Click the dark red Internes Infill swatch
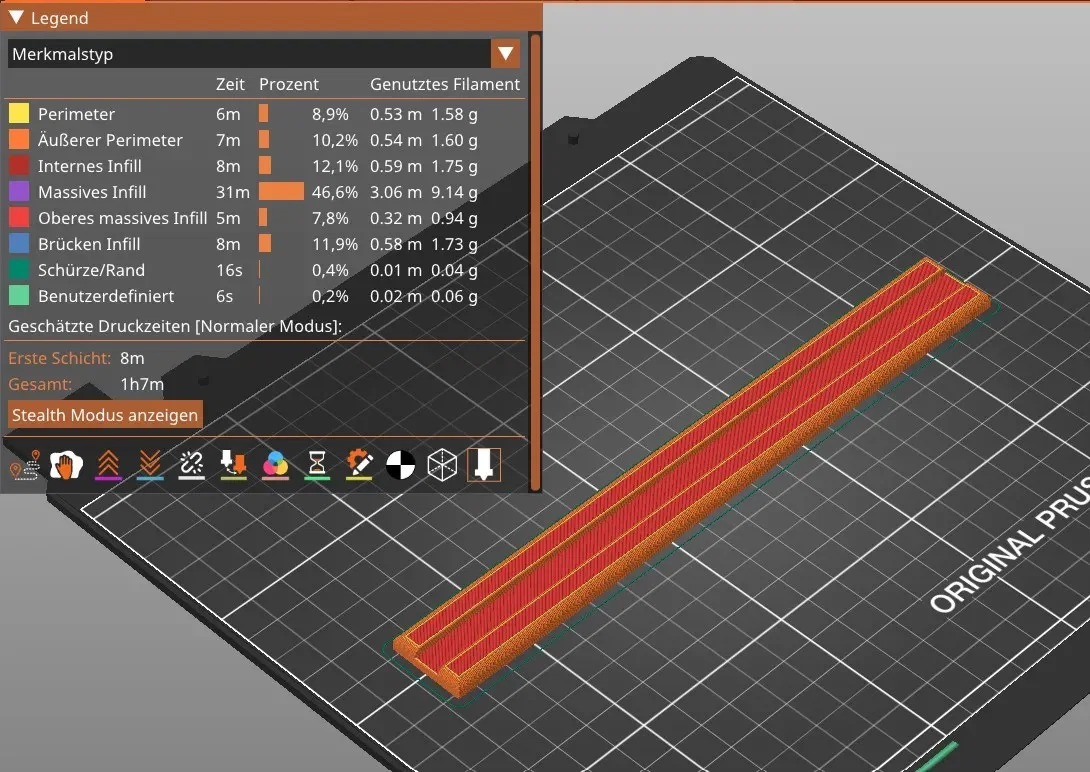 [19, 165]
